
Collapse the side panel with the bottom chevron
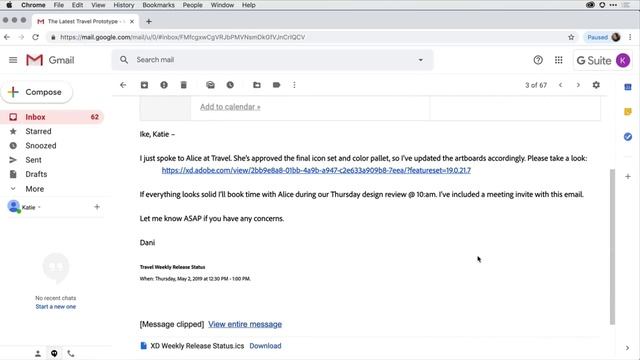click(x=627, y=348)
